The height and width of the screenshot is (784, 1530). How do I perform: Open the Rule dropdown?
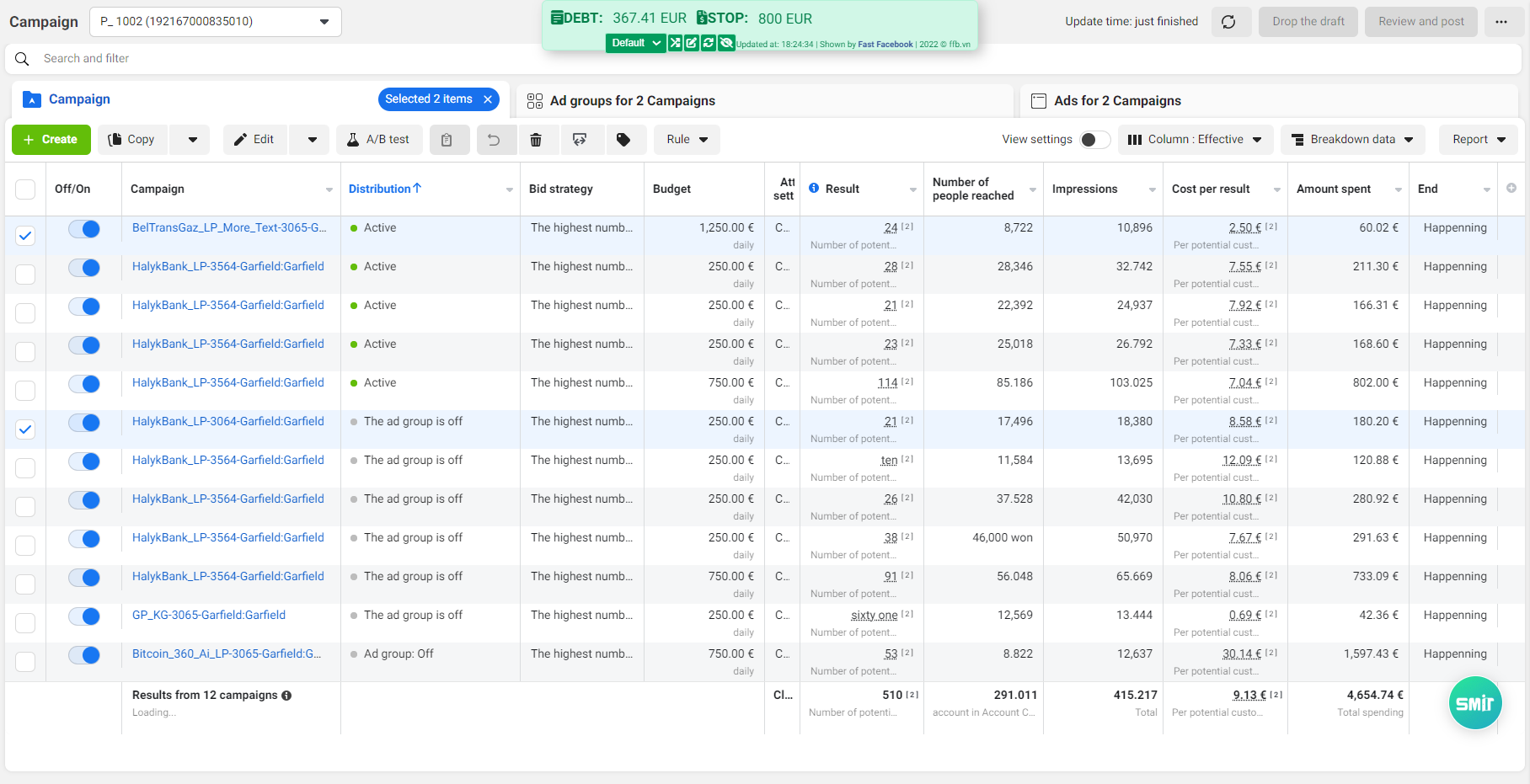[687, 140]
